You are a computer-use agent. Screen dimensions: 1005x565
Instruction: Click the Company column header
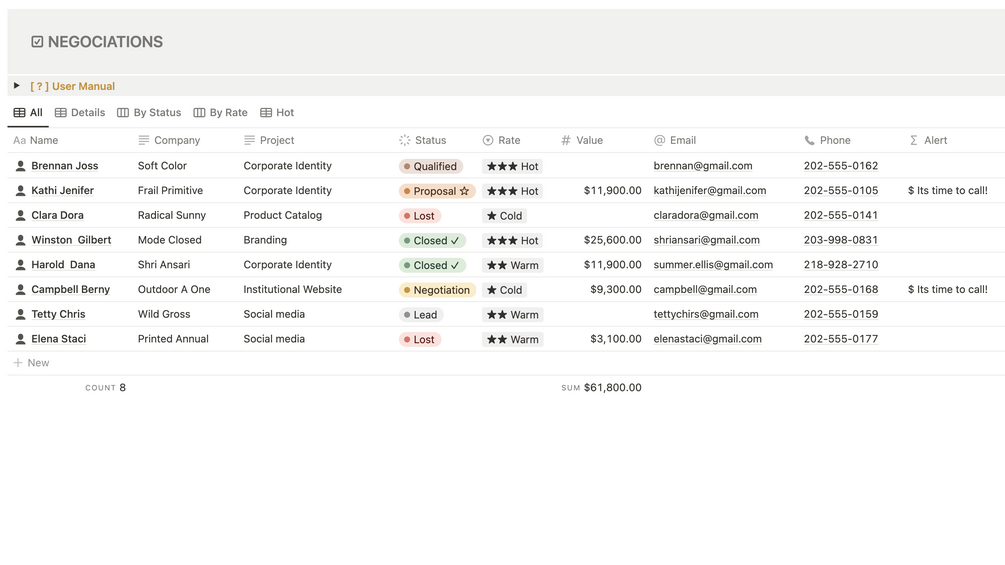169,140
